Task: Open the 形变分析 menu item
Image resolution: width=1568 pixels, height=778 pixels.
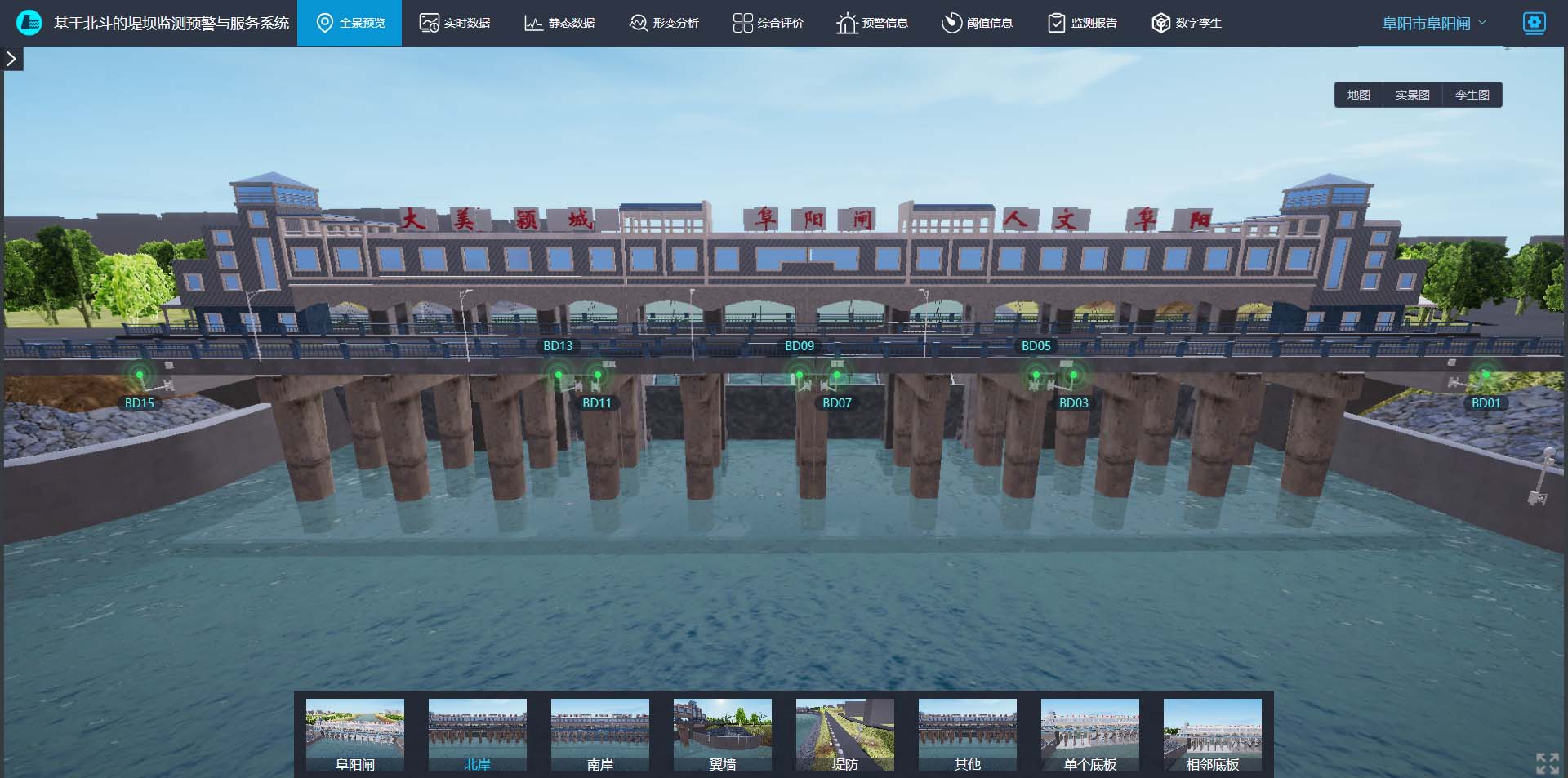Action: click(664, 23)
